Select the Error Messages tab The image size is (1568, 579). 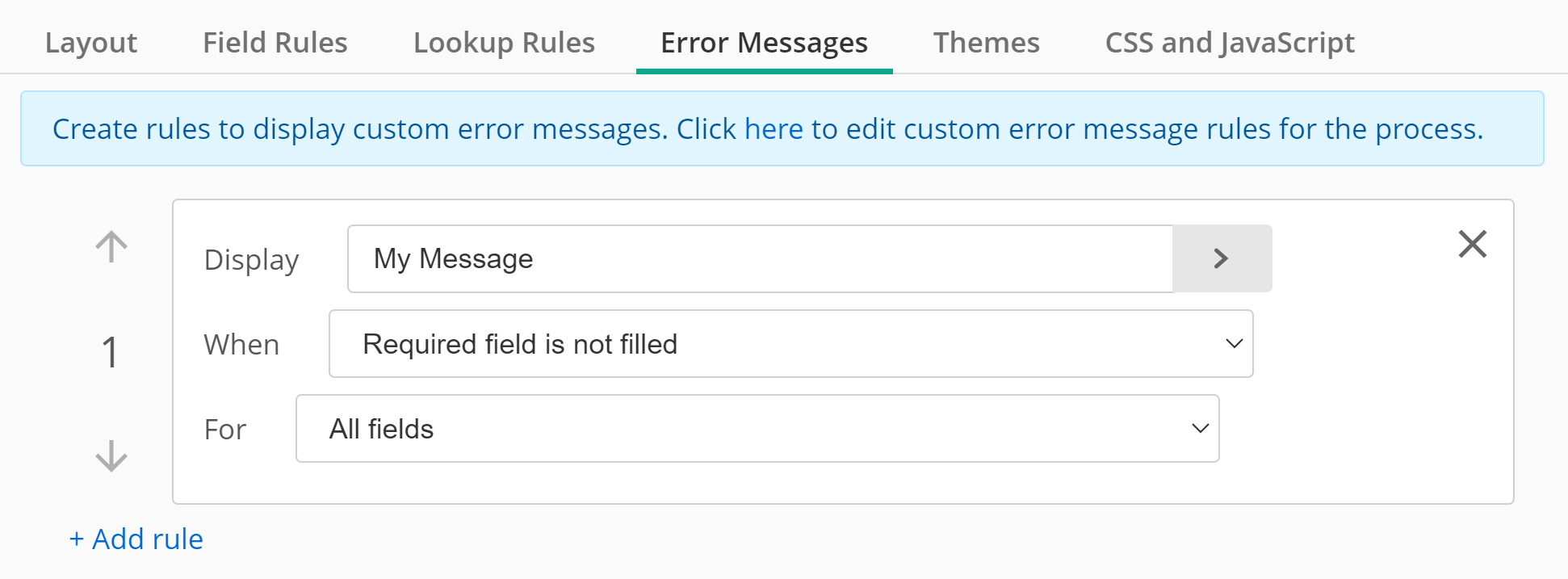tap(764, 42)
